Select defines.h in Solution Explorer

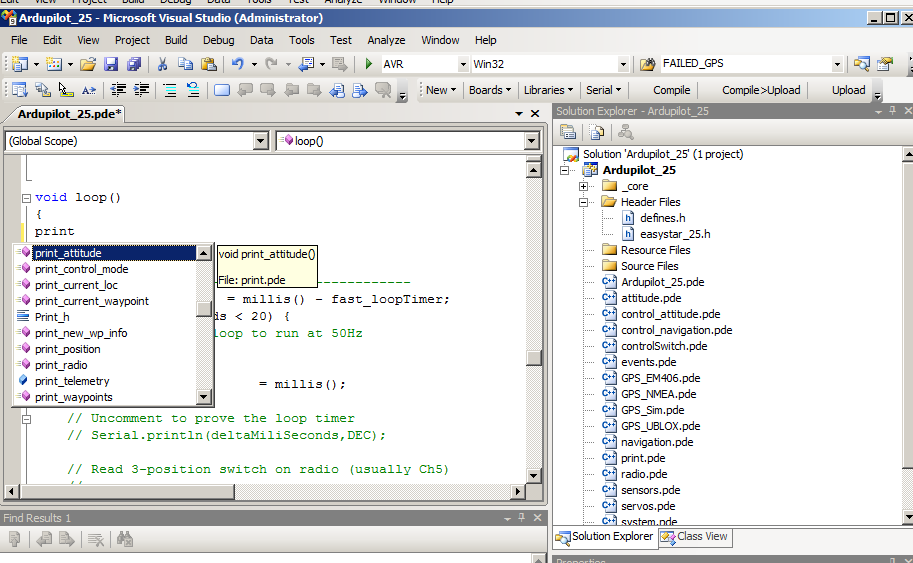coord(663,218)
